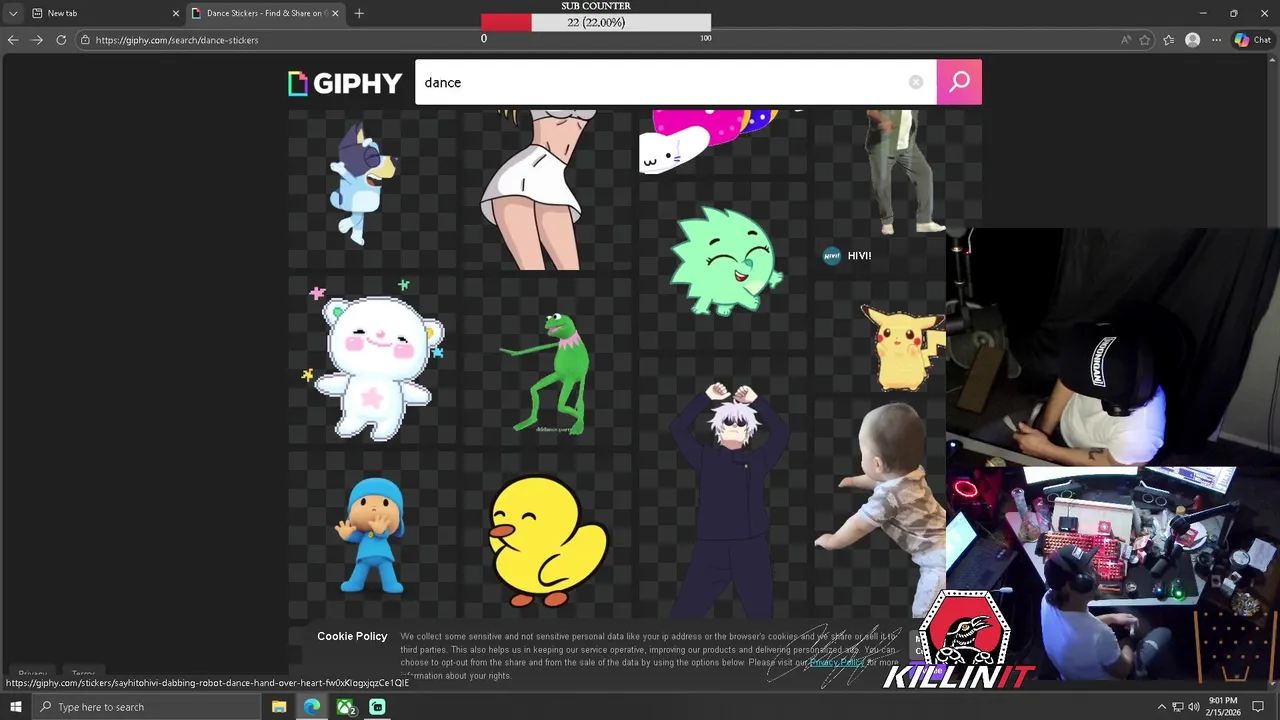This screenshot has width=1280, height=720.
Task: Click the Edge taskbar icon
Action: pos(312,707)
